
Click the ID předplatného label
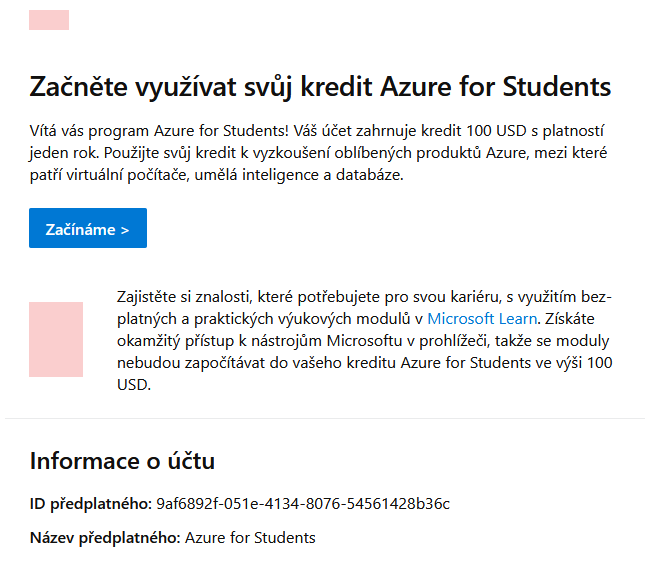(91, 504)
